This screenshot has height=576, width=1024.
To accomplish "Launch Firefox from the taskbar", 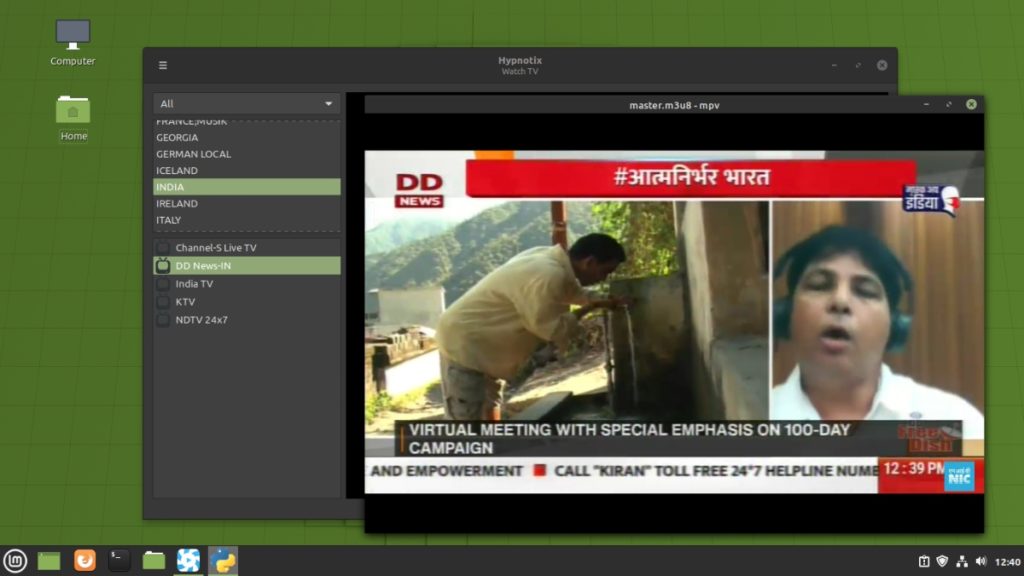I will tap(85, 560).
